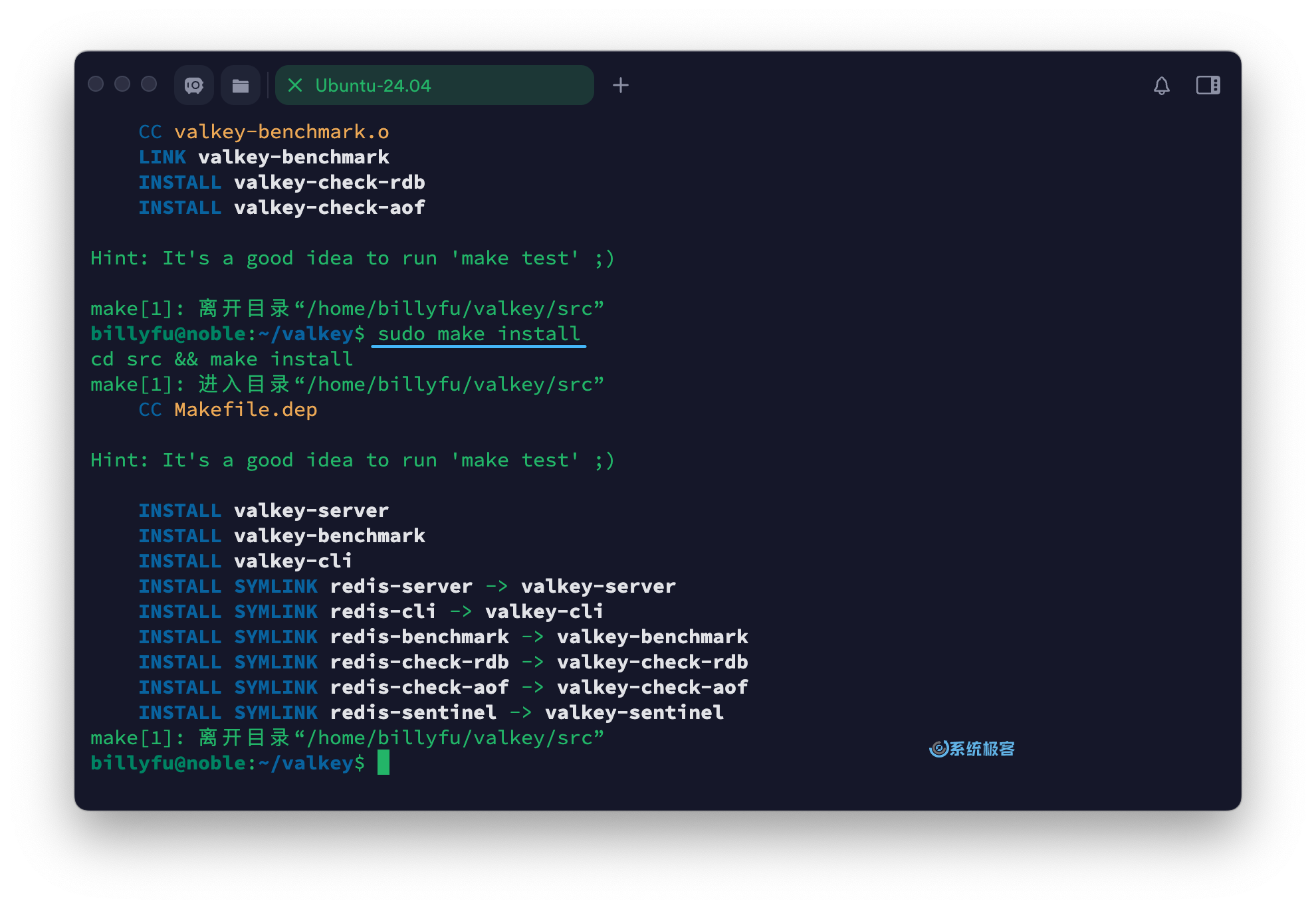Open the AI assistant robot icon
1316x909 pixels.
click(193, 85)
